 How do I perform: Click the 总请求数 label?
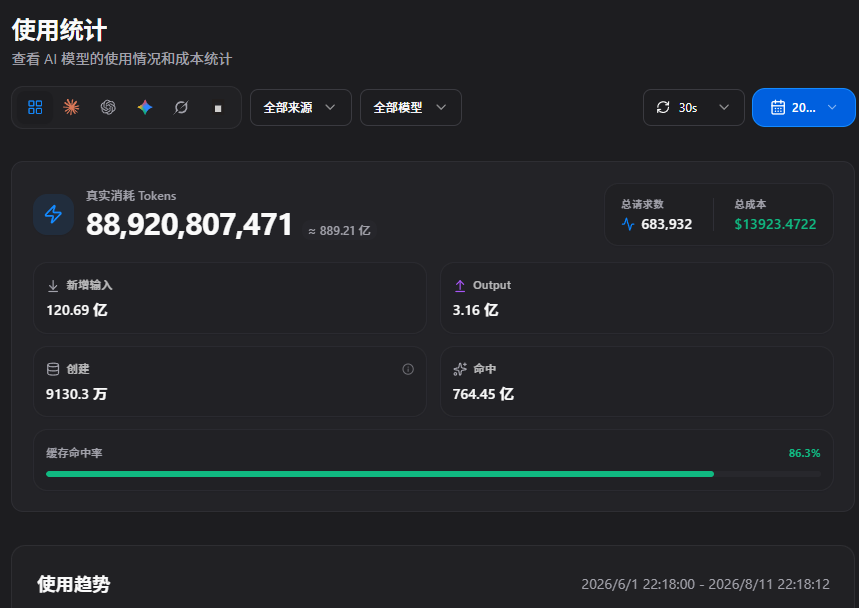tap(643, 204)
